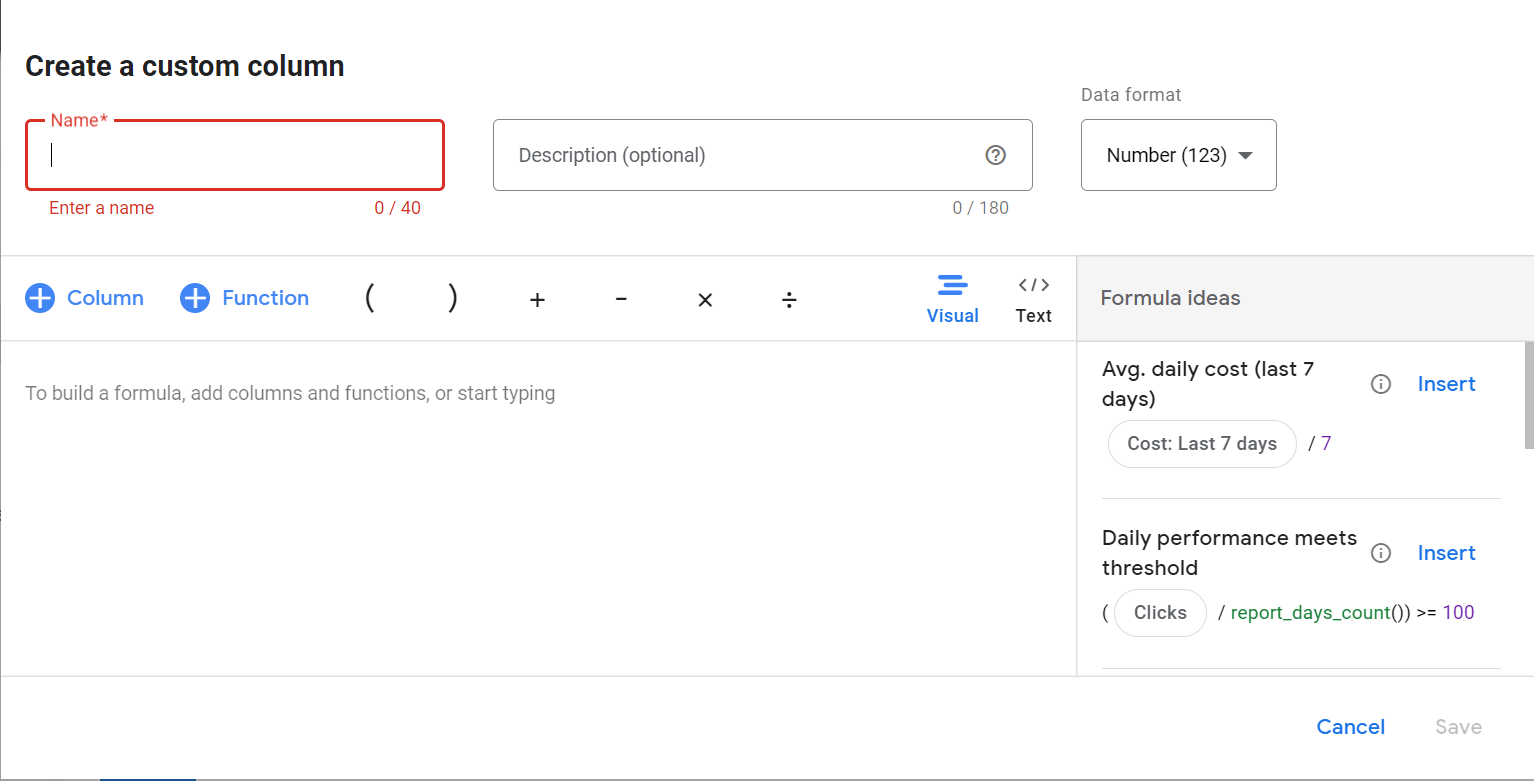Viewport: 1534px width, 781px height.
Task: Insert the multiplication operator
Action: point(705,299)
